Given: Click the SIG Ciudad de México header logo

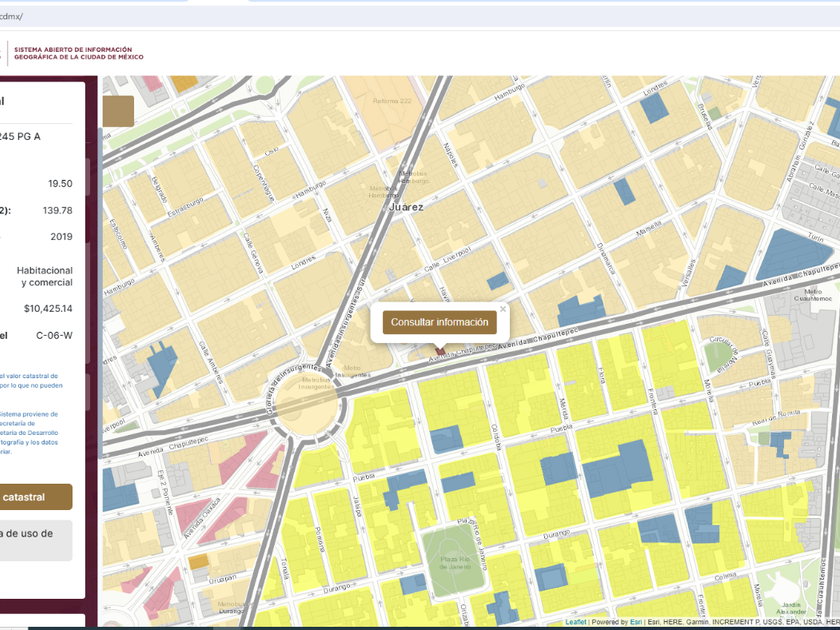Looking at the screenshot, I should 78,53.
